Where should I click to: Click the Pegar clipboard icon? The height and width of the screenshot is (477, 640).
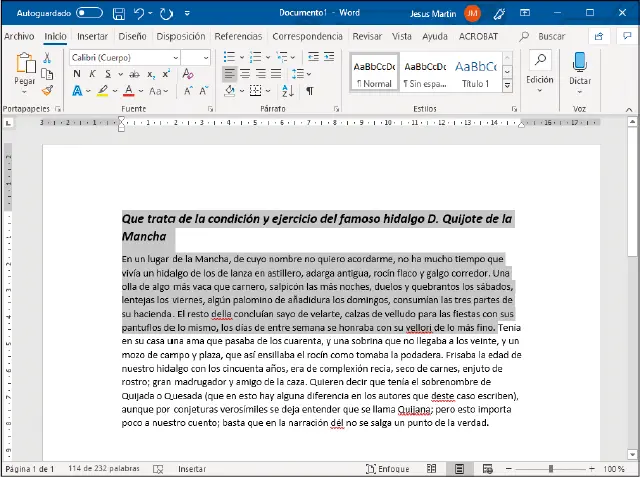point(24,66)
